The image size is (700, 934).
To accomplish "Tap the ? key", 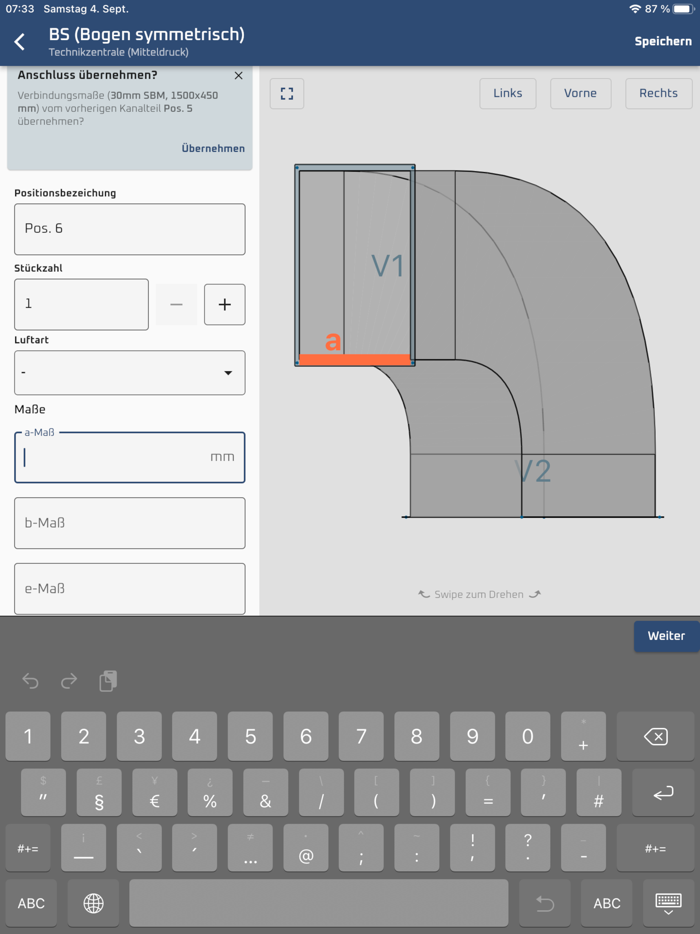I will tap(528, 848).
